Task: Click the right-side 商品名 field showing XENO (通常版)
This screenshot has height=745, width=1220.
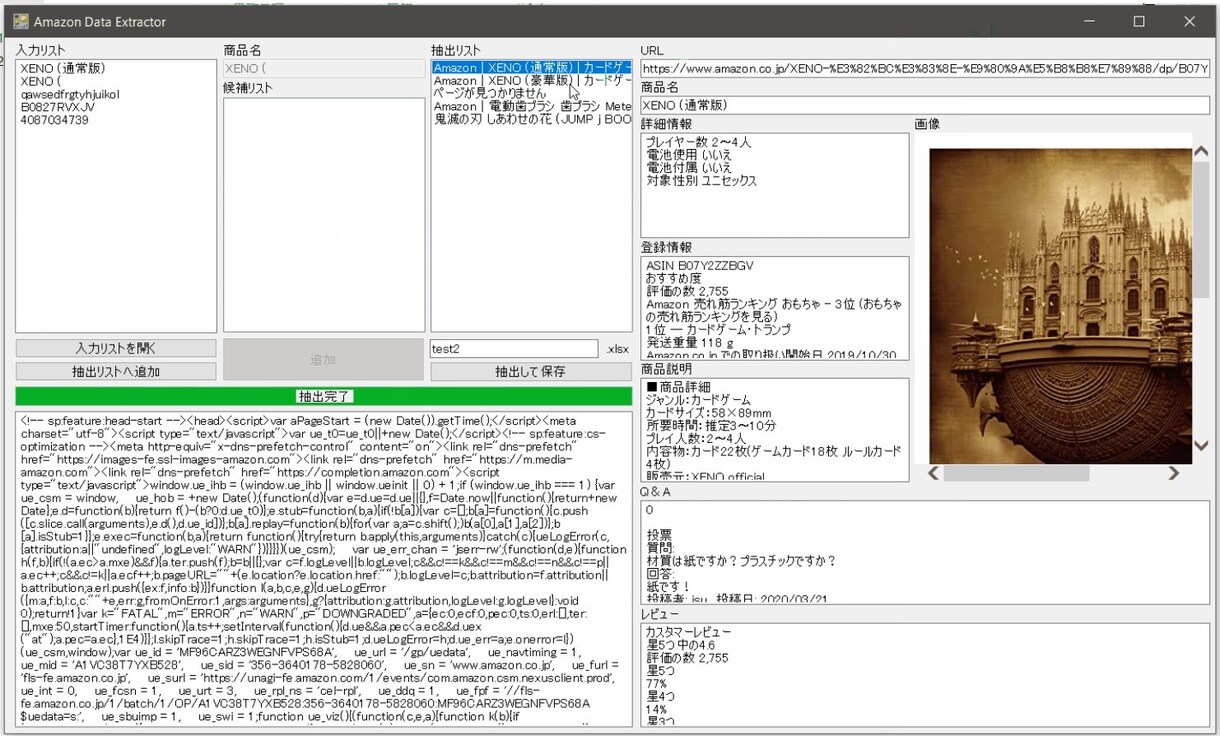Action: click(x=925, y=105)
